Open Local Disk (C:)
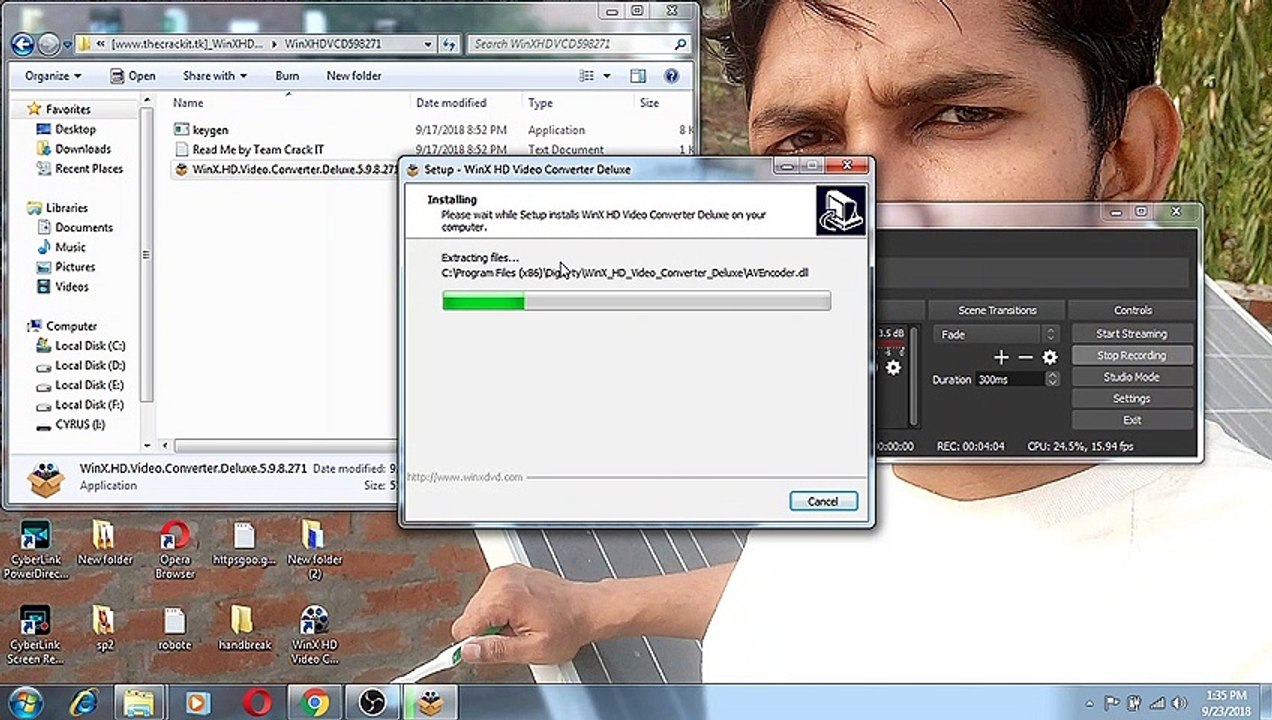Image resolution: width=1272 pixels, height=720 pixels. pos(81,346)
